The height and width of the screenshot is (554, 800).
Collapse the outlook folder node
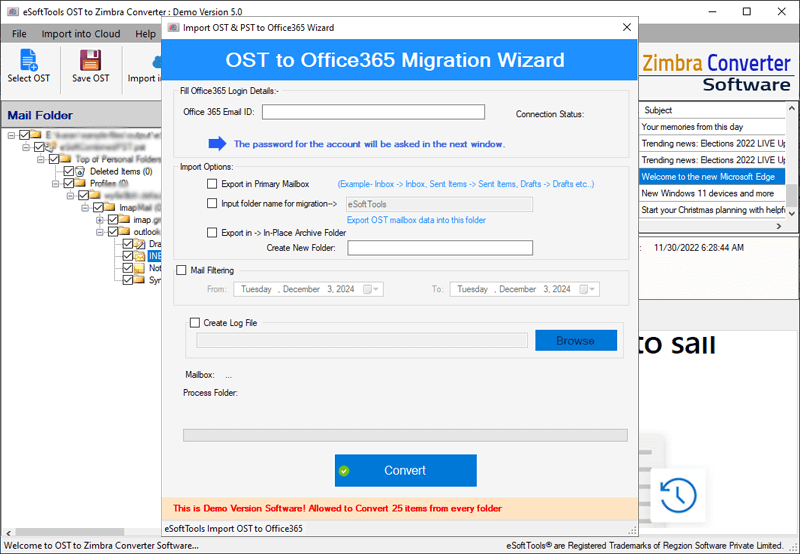click(100, 232)
